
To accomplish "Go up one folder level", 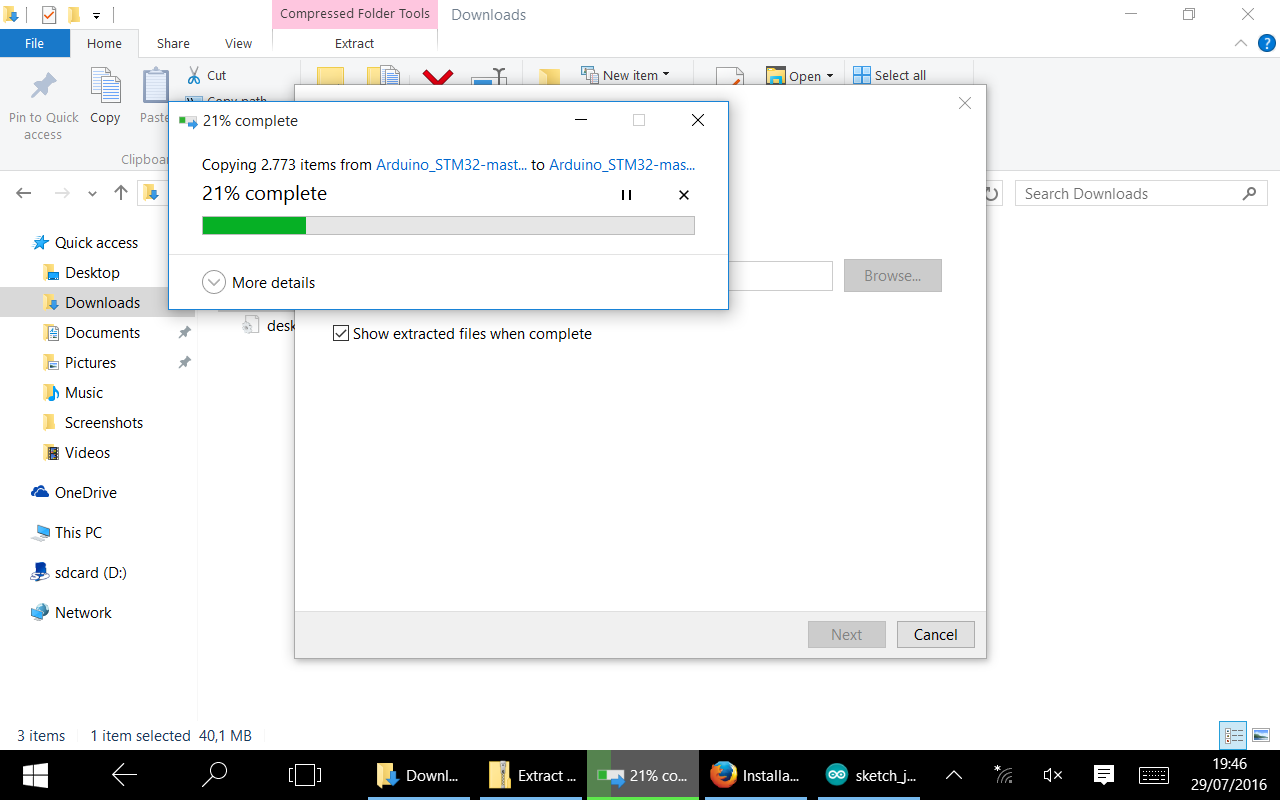I will pos(121,194).
